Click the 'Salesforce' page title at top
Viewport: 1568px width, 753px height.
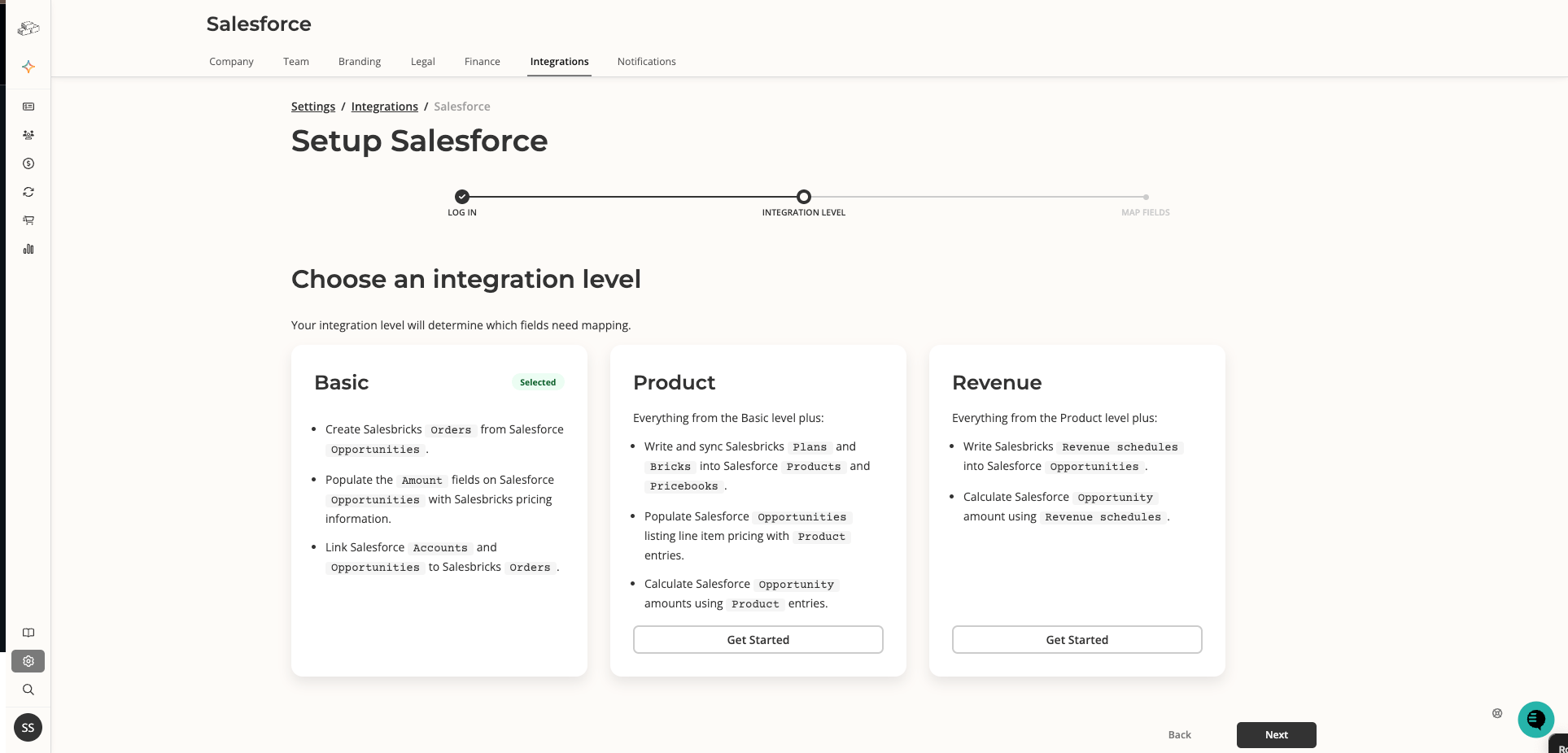[259, 24]
